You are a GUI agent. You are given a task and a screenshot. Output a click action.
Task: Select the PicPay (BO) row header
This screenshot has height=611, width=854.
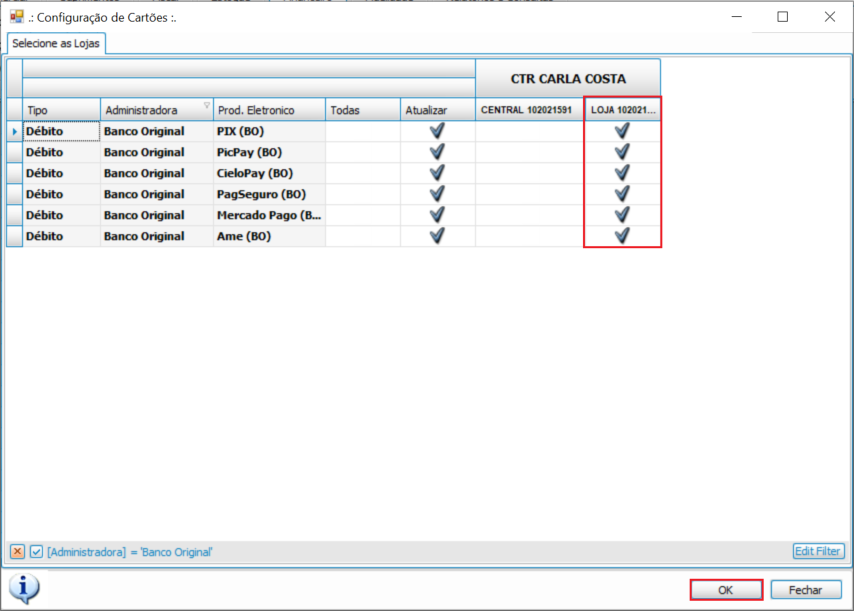click(x=15, y=152)
